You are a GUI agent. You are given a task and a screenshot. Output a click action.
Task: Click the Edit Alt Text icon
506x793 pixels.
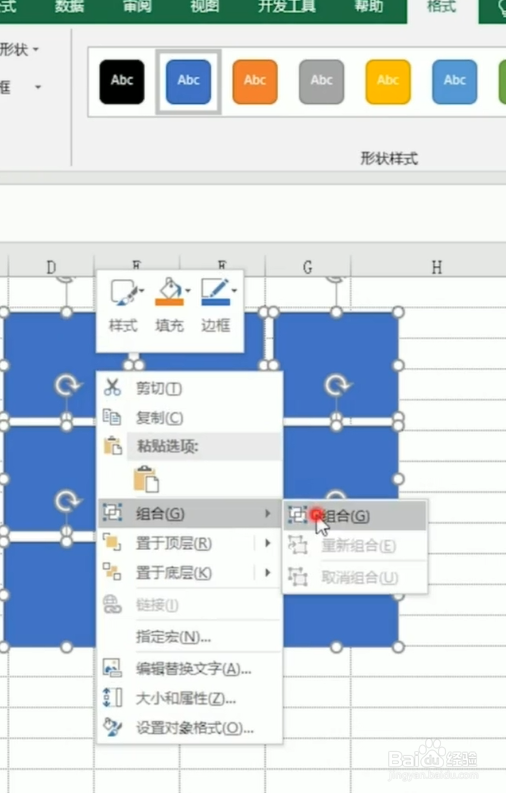[112, 668]
